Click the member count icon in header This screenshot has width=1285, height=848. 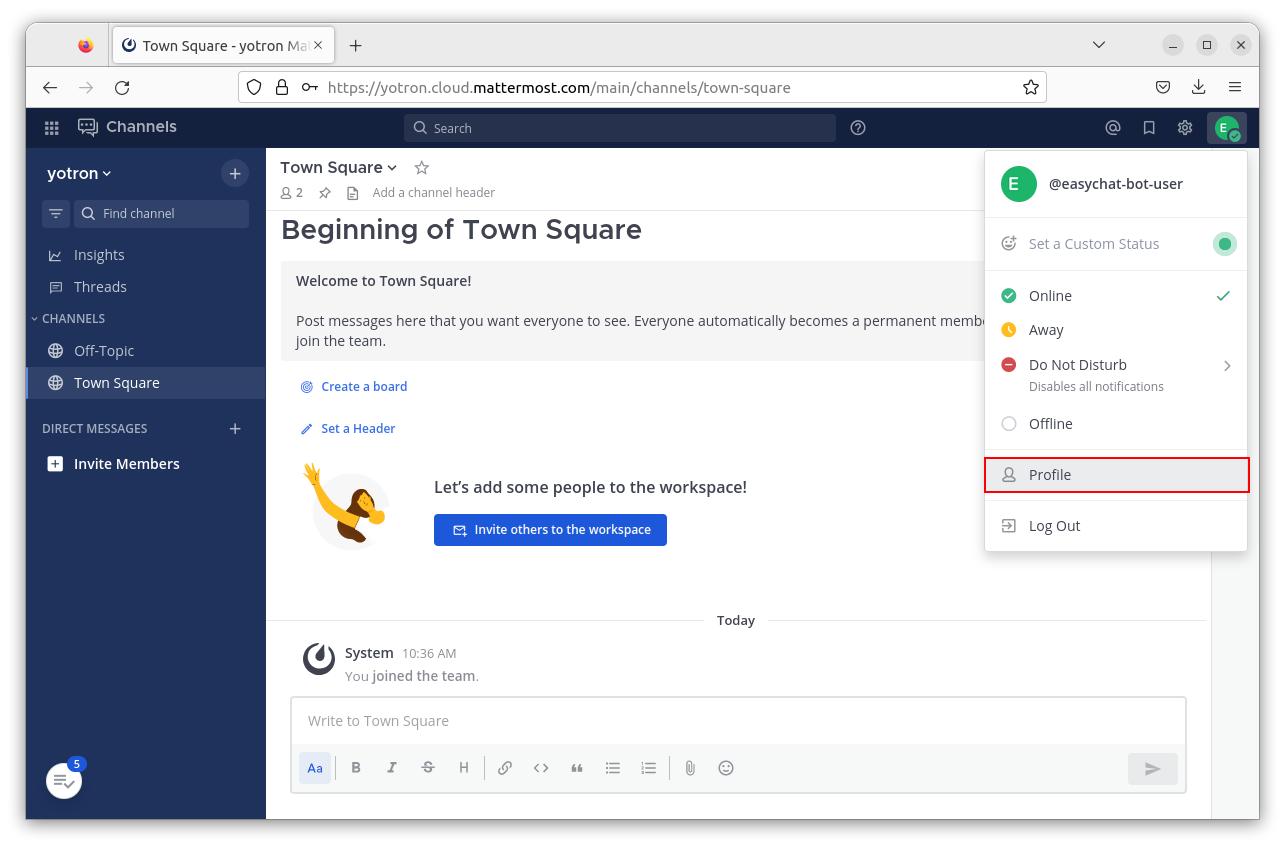click(x=291, y=192)
